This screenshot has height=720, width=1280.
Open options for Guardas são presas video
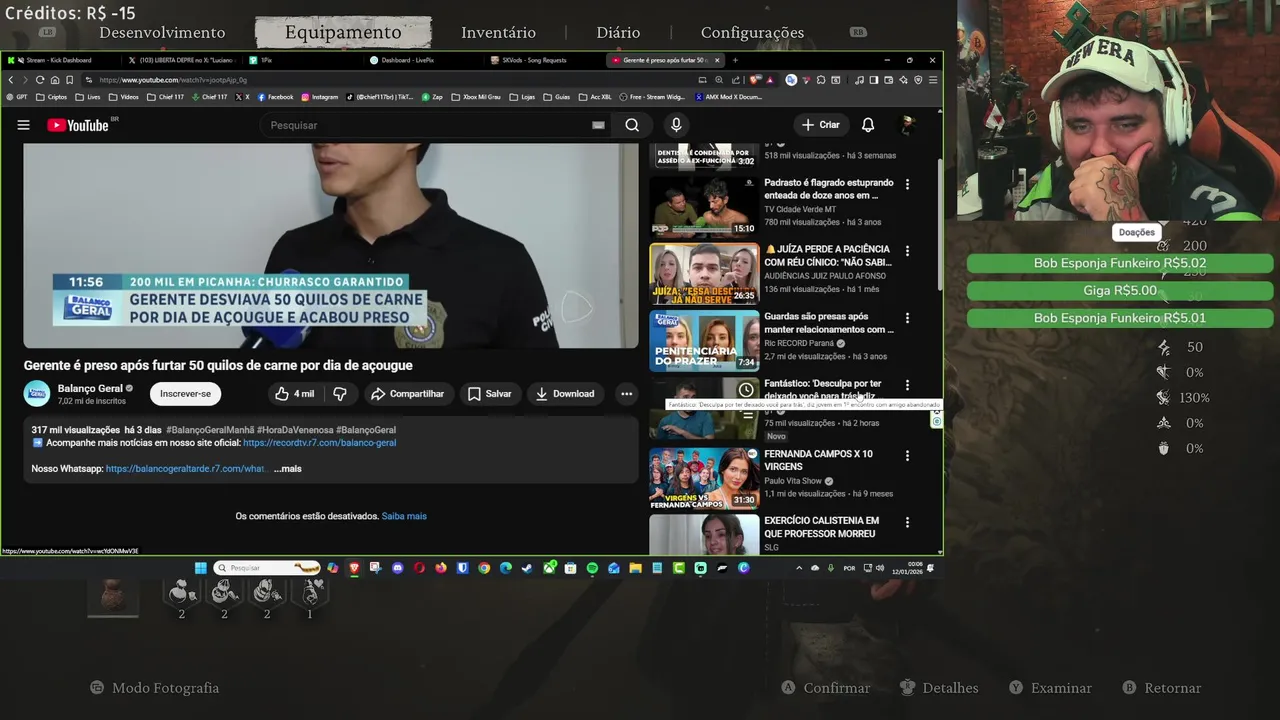click(907, 318)
